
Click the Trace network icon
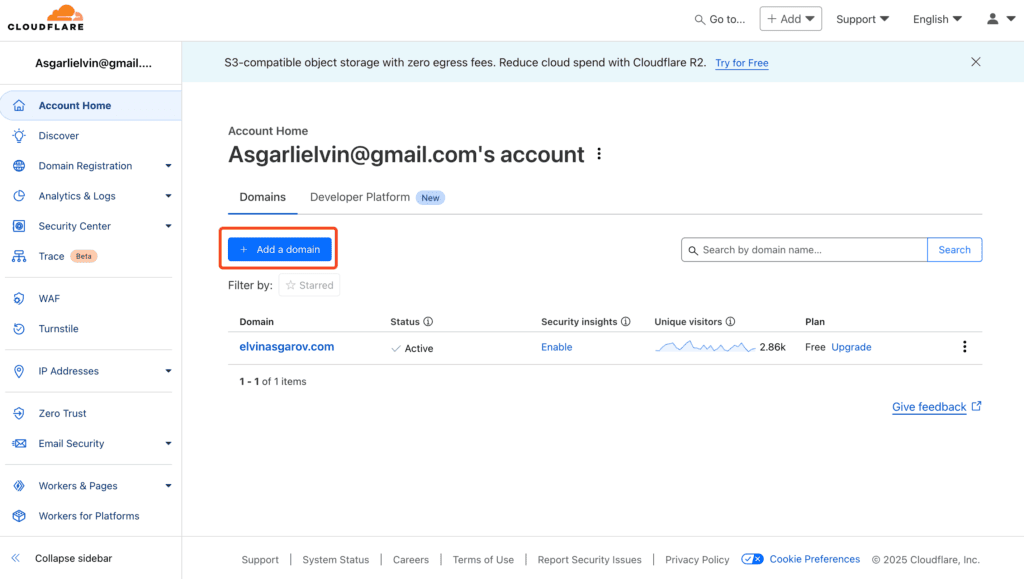(19, 256)
